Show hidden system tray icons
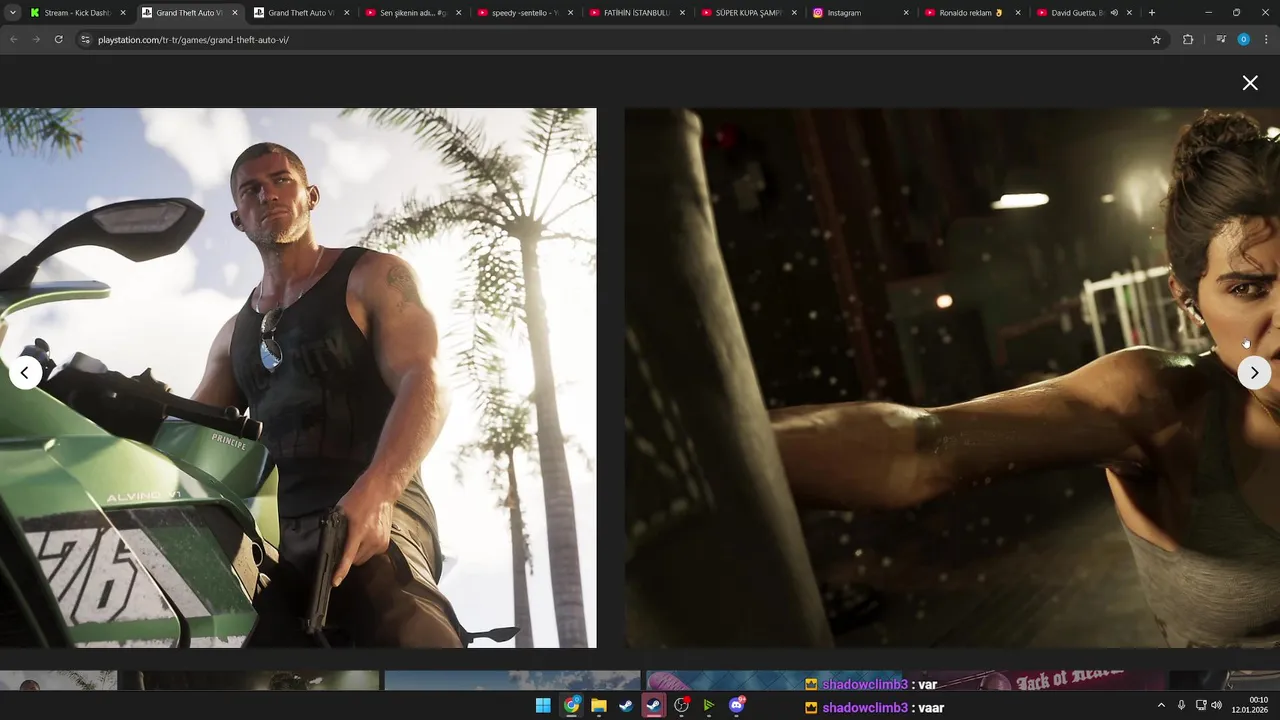Screen dimensions: 1280x720 [1161, 705]
